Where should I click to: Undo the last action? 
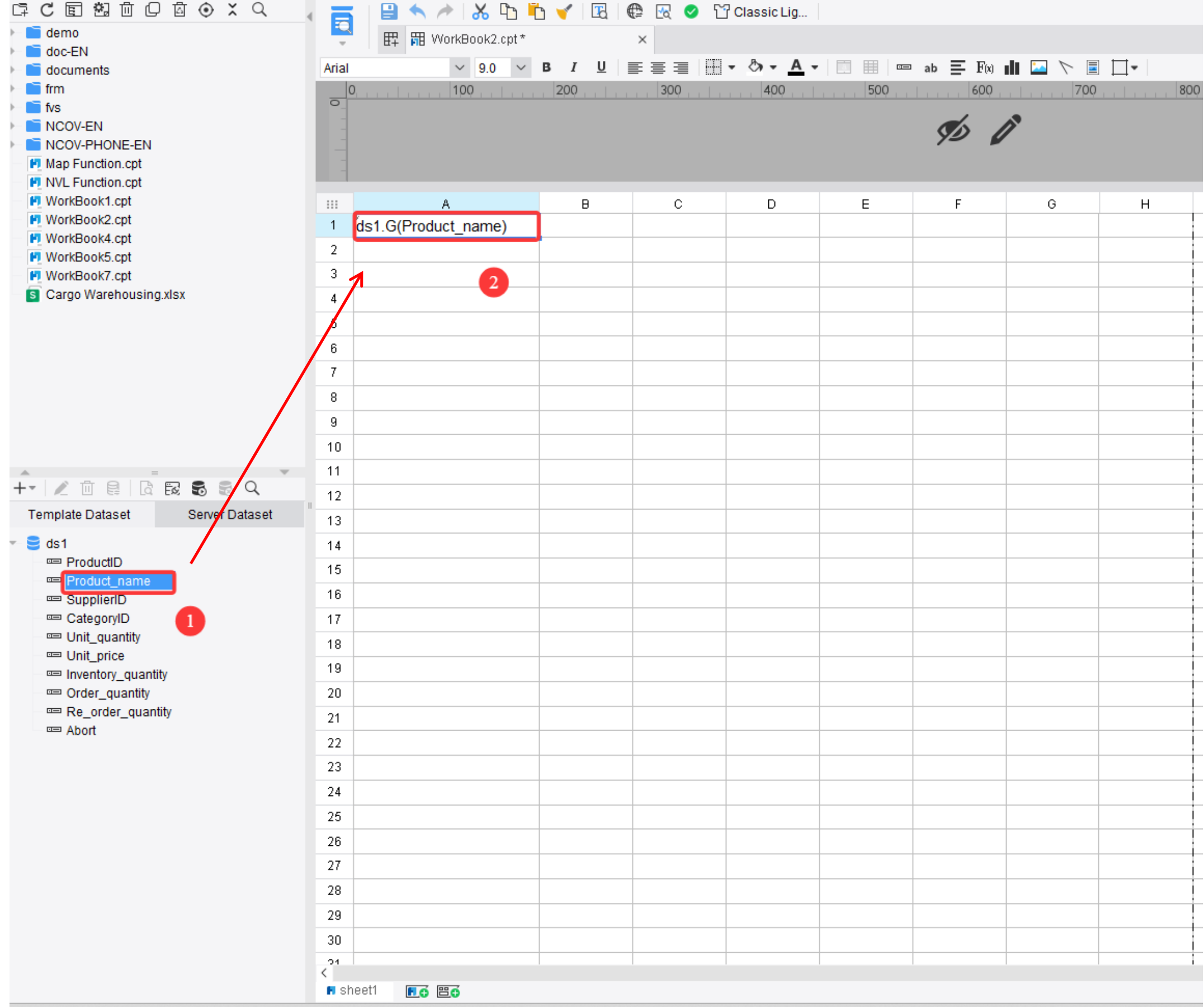(417, 11)
